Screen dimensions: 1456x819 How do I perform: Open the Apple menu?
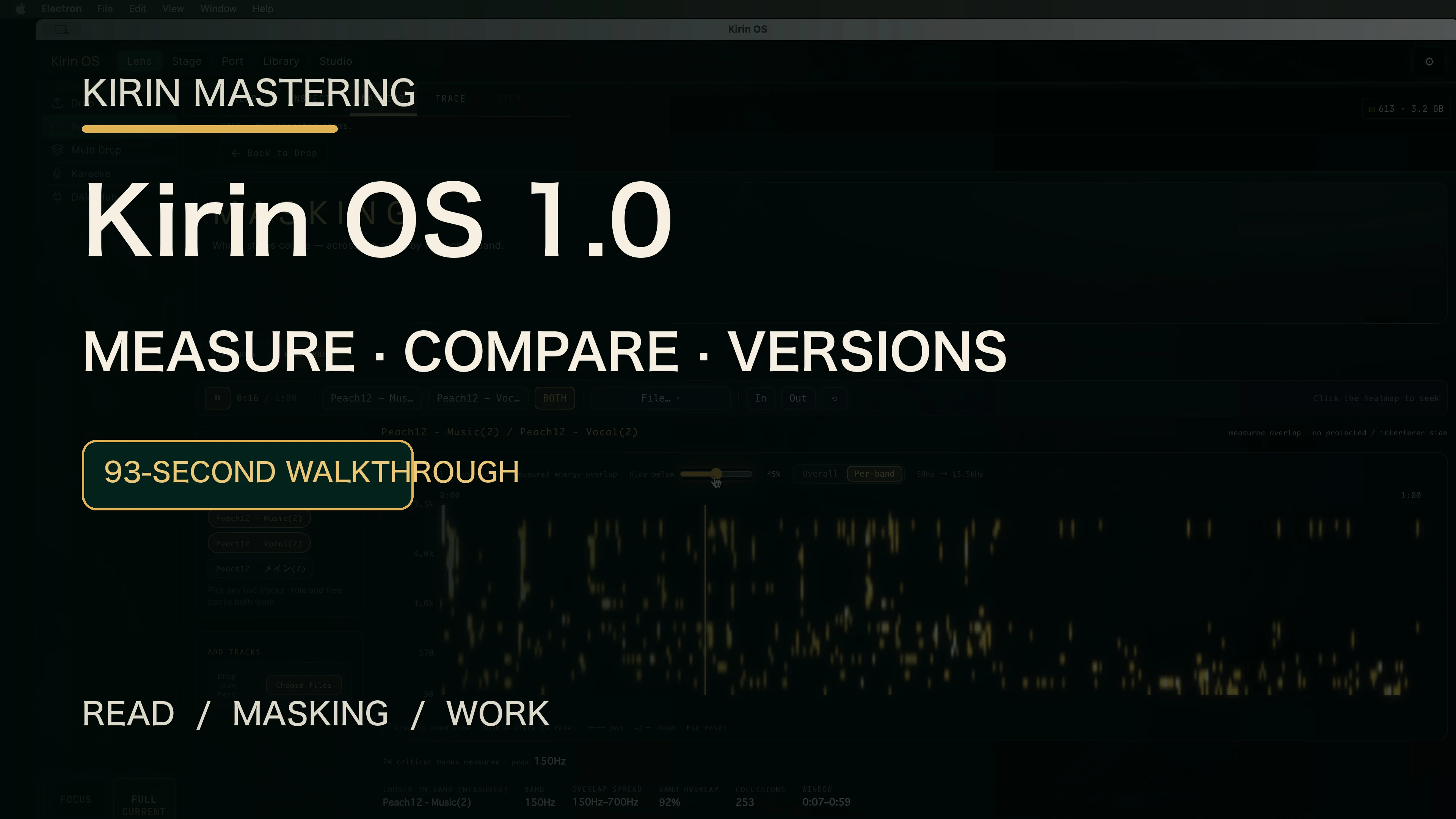[x=20, y=8]
